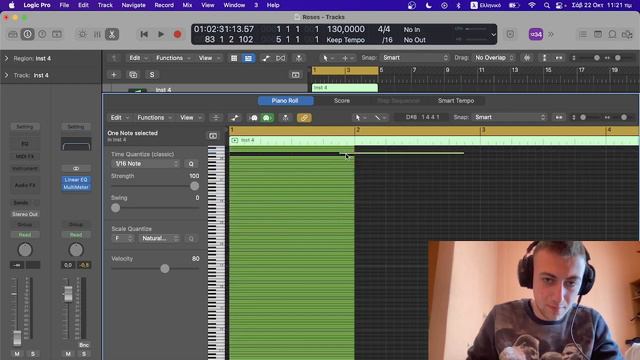Open Piano Roll pencil tool menu
The width and height of the screenshot is (640, 360).
tap(380, 118)
